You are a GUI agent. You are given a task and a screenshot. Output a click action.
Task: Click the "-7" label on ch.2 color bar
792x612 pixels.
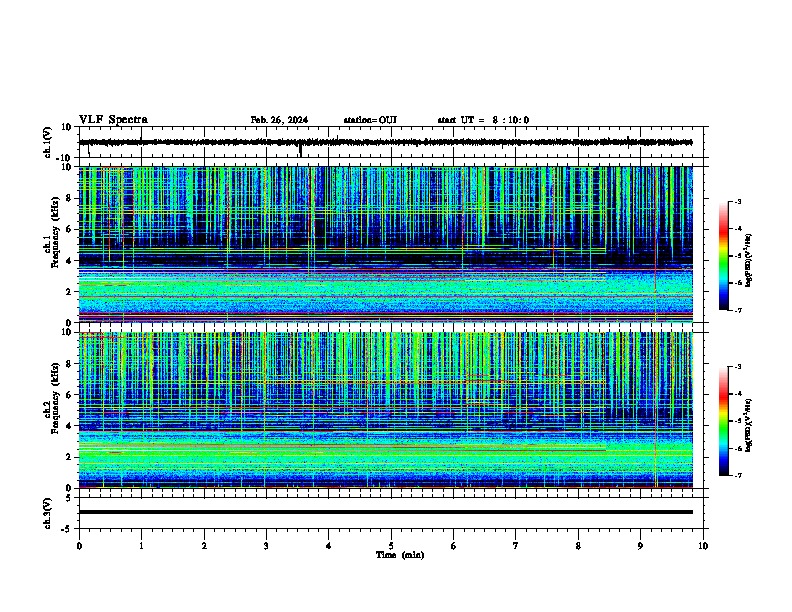tap(737, 475)
